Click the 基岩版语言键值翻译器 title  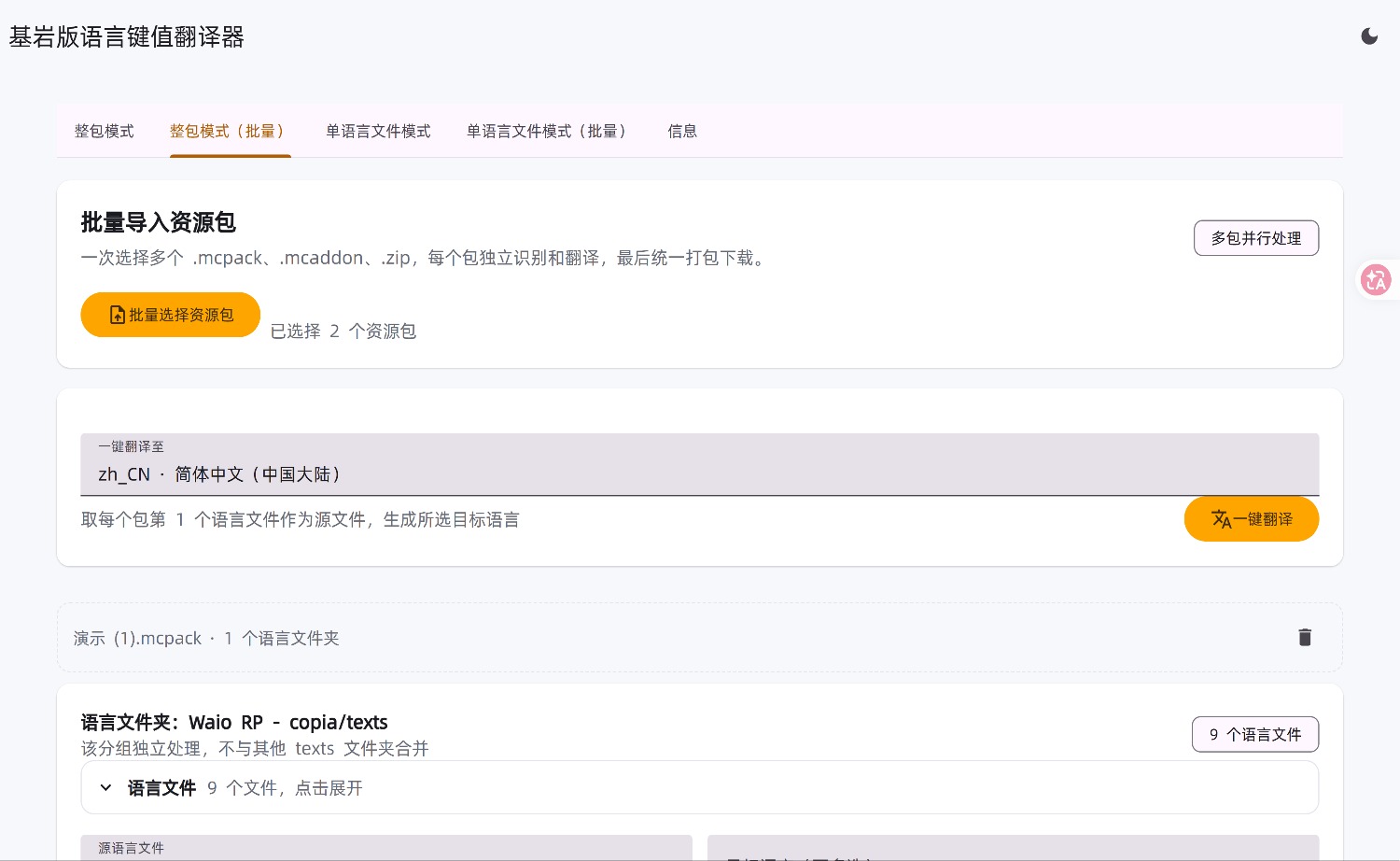pyautogui.click(x=127, y=37)
